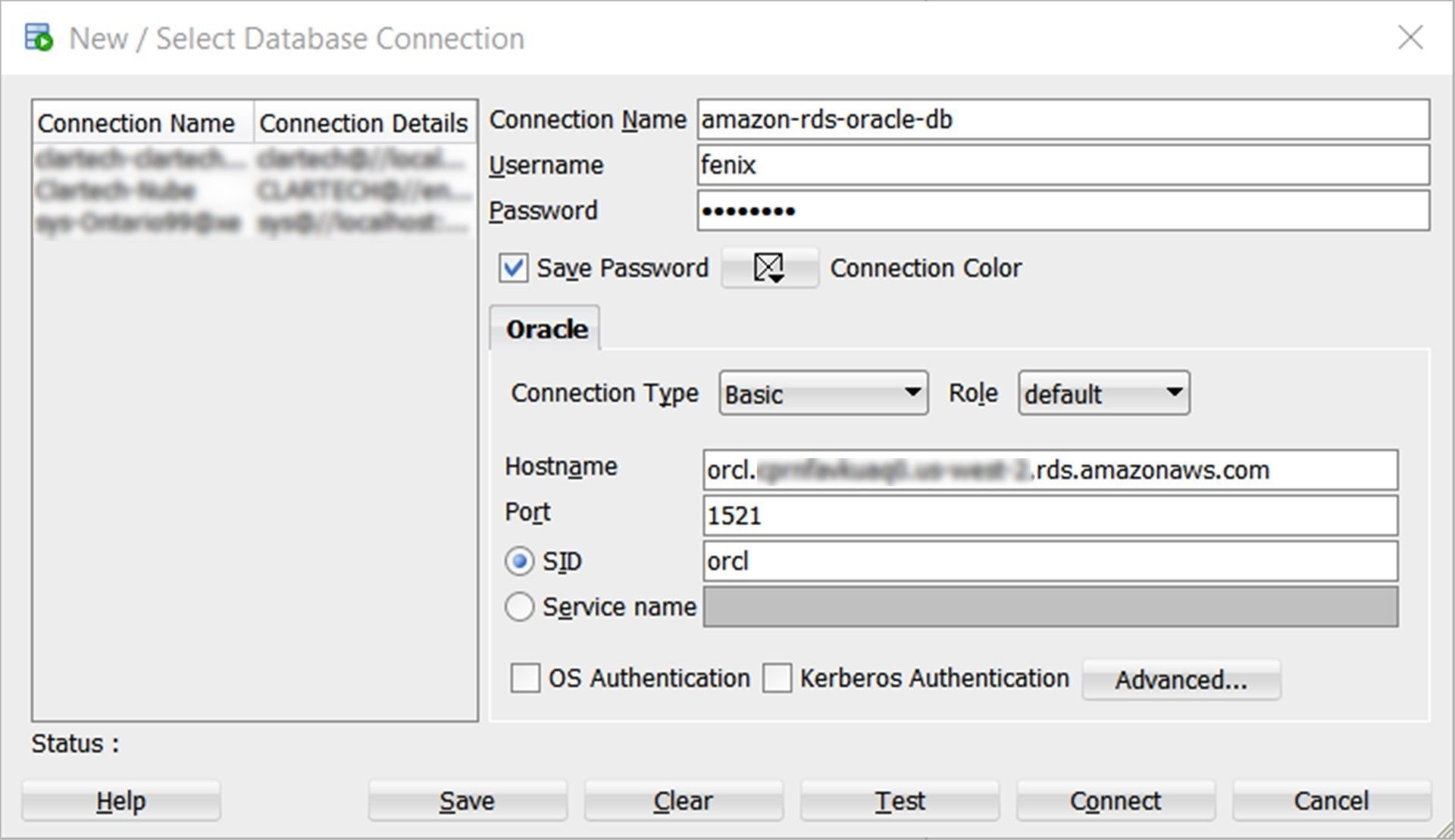This screenshot has height=840, width=1455.
Task: Select the second saved connection row
Action: click(x=255, y=190)
